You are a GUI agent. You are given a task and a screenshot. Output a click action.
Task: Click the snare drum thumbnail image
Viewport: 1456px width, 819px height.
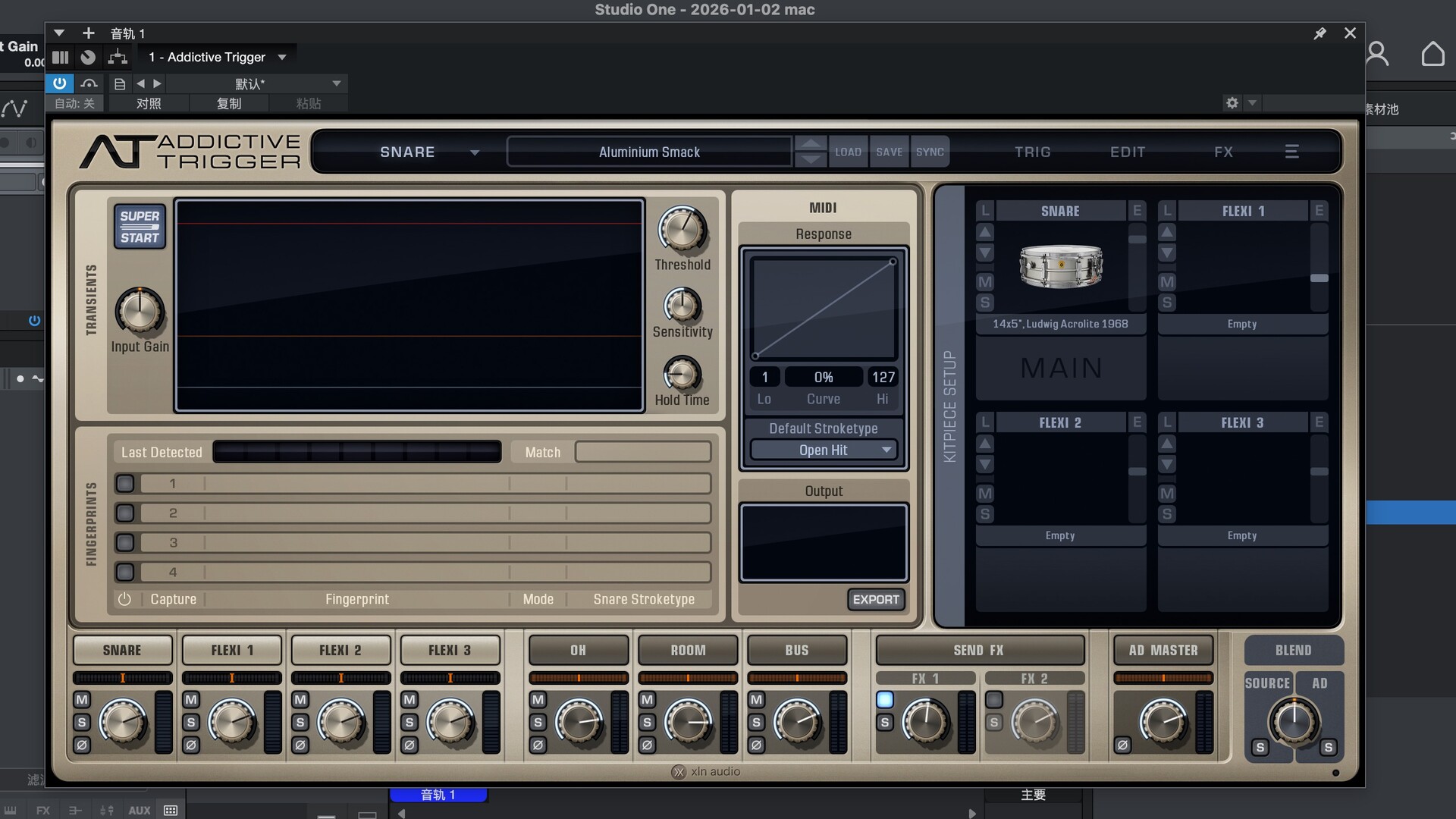point(1060,266)
